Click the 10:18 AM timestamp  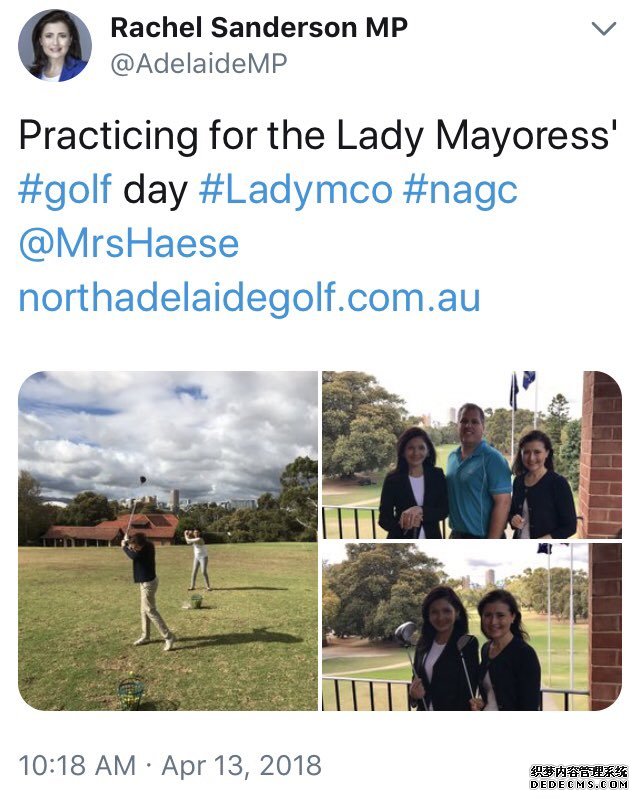[x=77, y=765]
